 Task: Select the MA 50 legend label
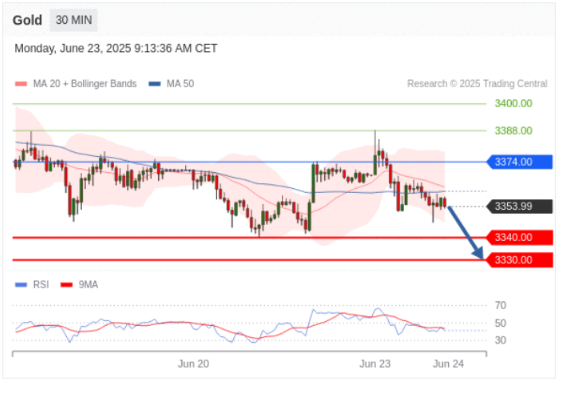[x=180, y=84]
